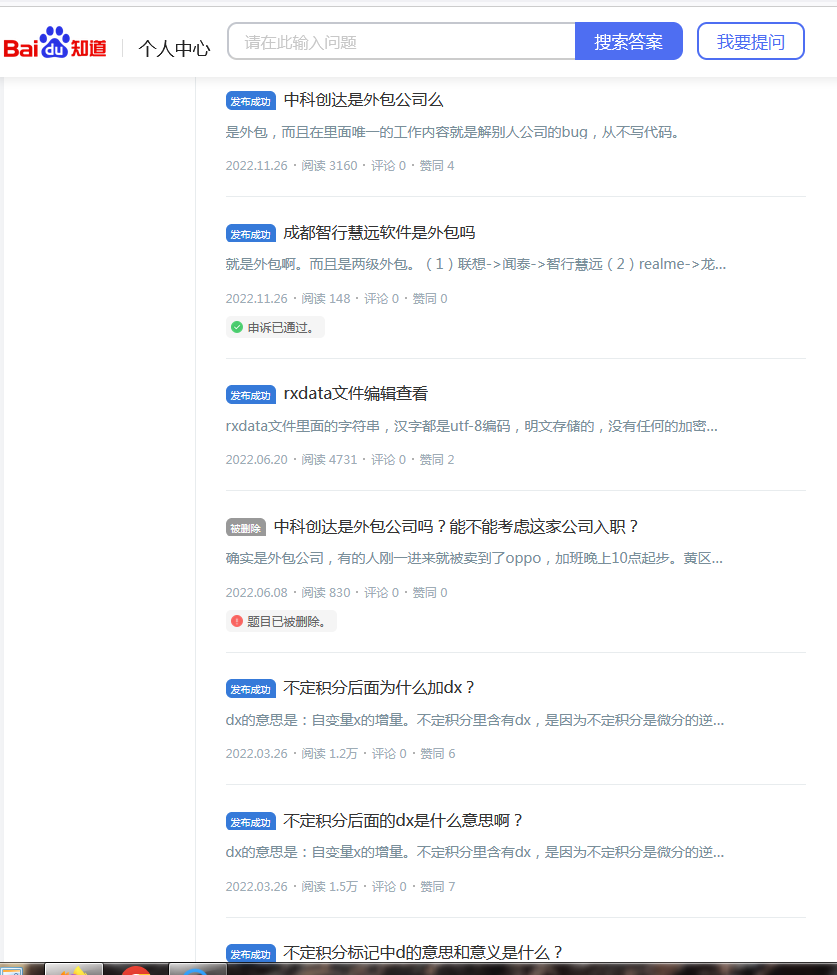This screenshot has width=837, height=975.
Task: Open the question 中科创达是外包公司么
Action: [x=363, y=100]
